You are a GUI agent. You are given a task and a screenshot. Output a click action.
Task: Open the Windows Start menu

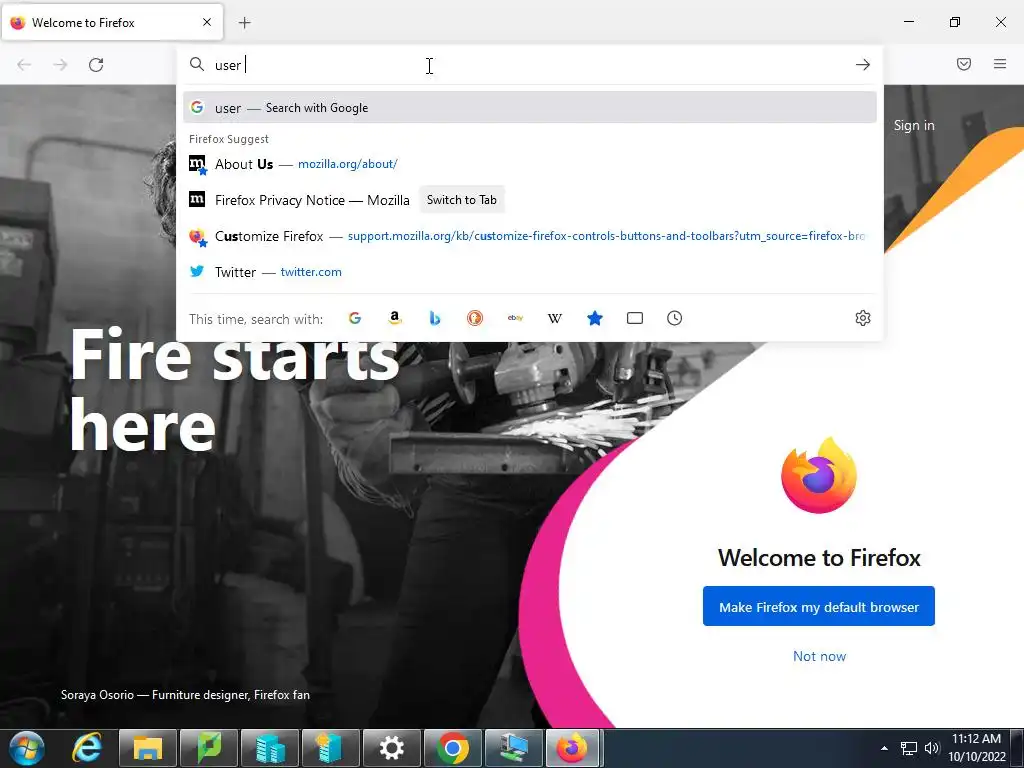tap(27, 748)
